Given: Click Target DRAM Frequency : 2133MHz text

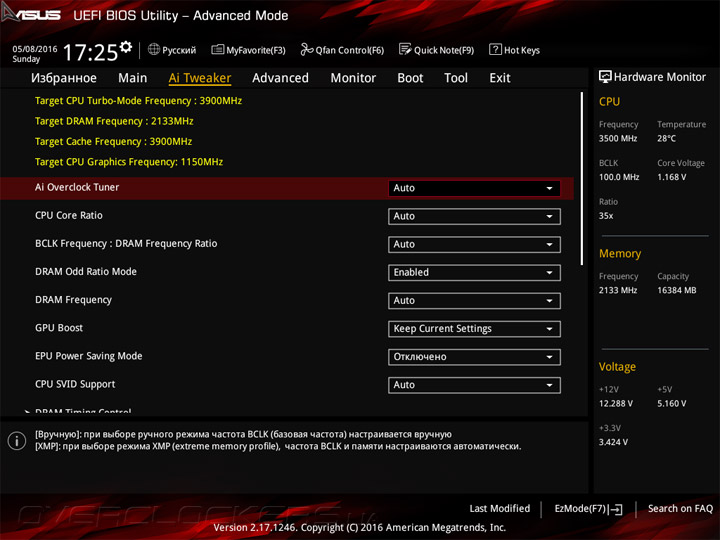Looking at the screenshot, I should (x=114, y=121).
